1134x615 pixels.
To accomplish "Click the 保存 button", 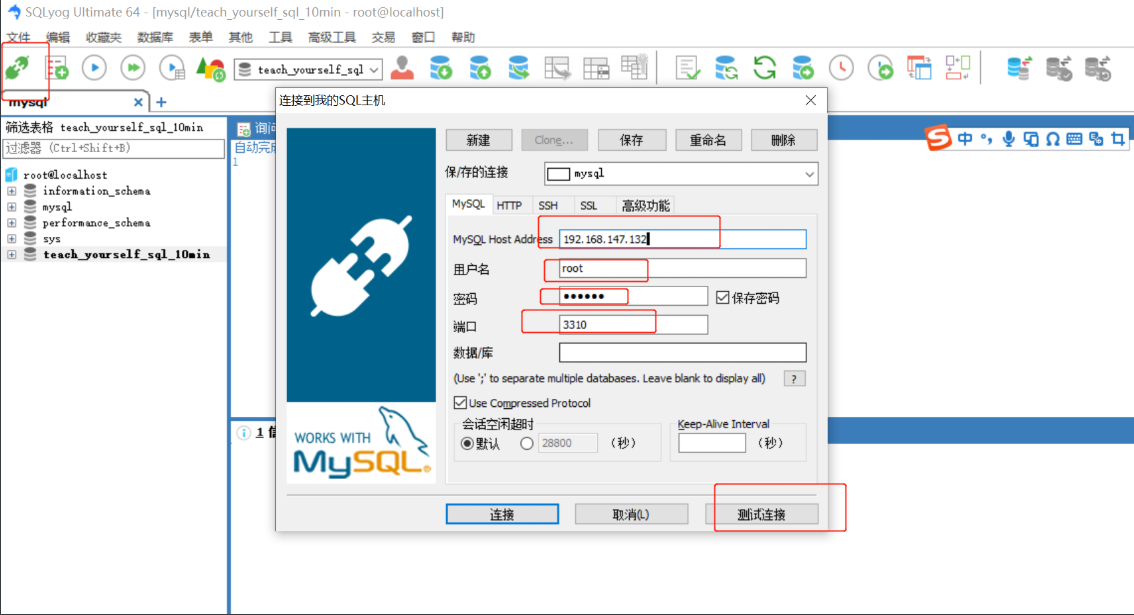I will click(x=631, y=140).
